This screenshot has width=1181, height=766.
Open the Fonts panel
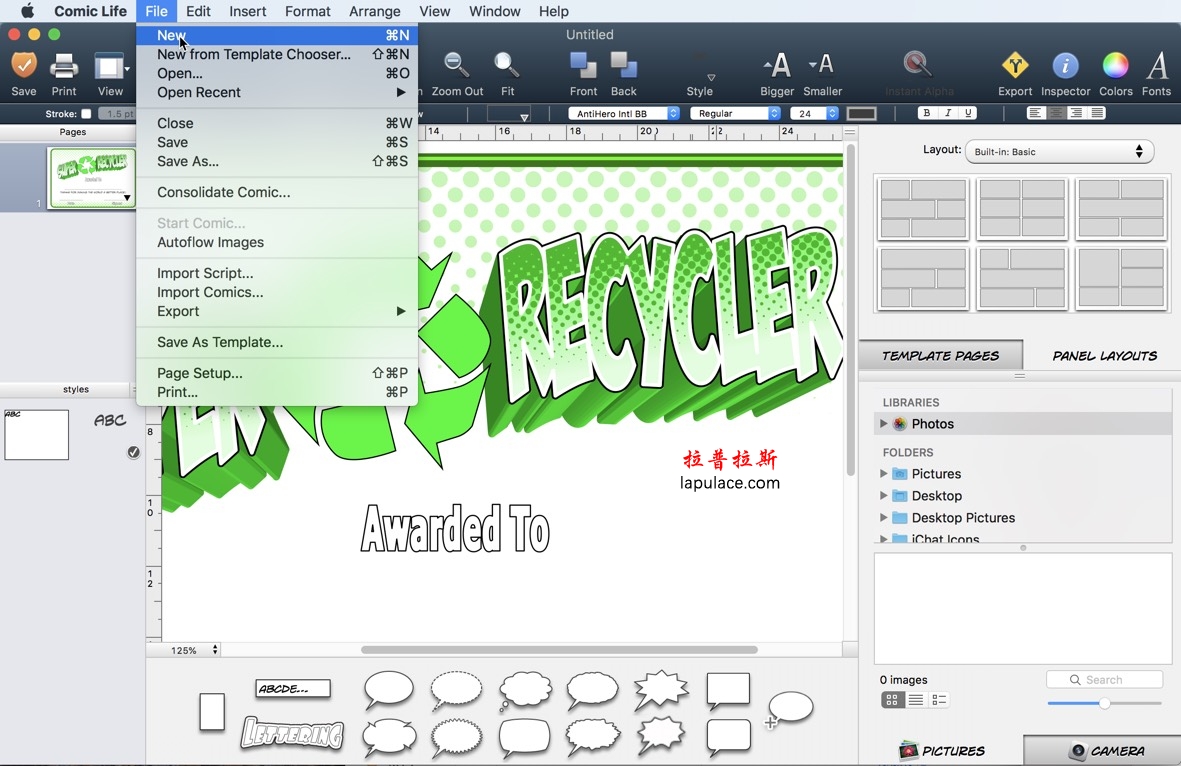coord(1156,66)
